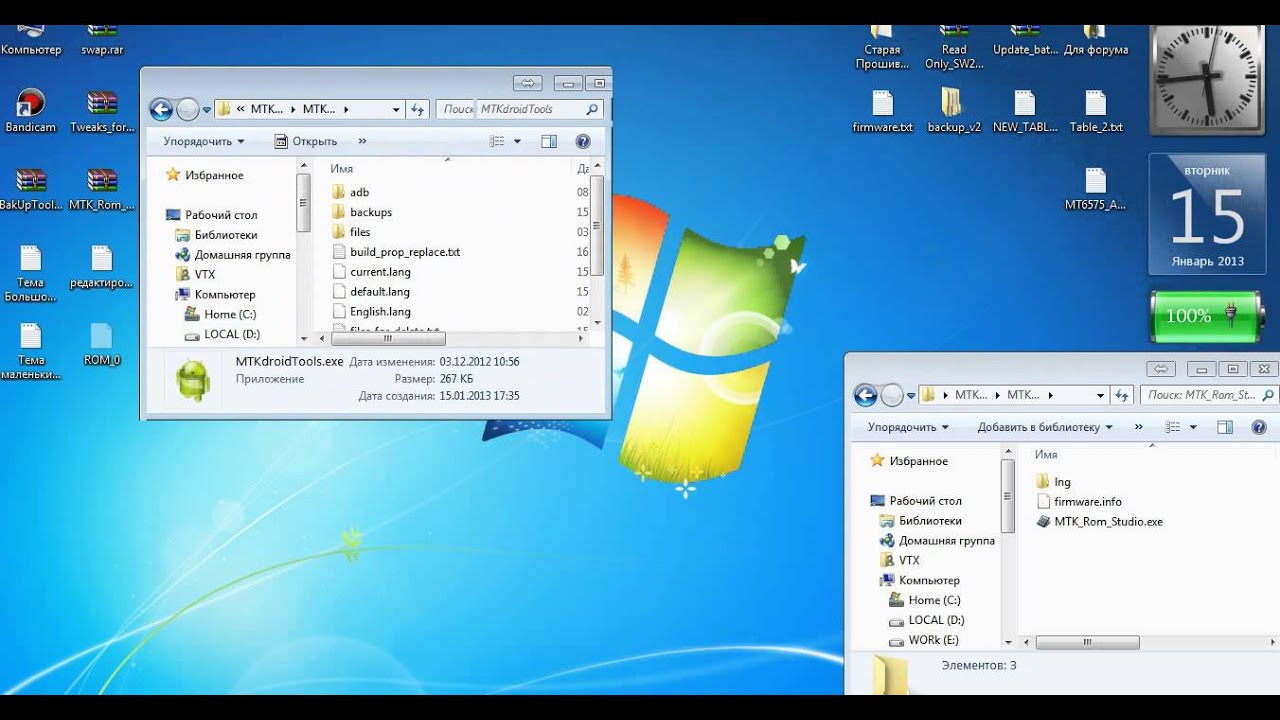The image size is (1280, 720).
Task: Select the lng folder
Action: click(1053, 482)
